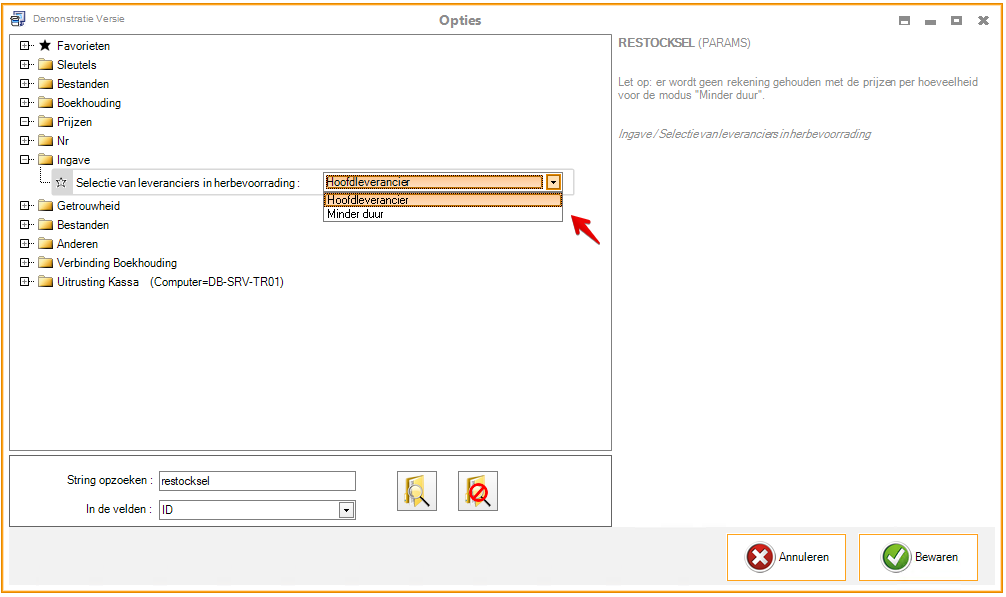Click the Favorieten star icon

coord(45,46)
